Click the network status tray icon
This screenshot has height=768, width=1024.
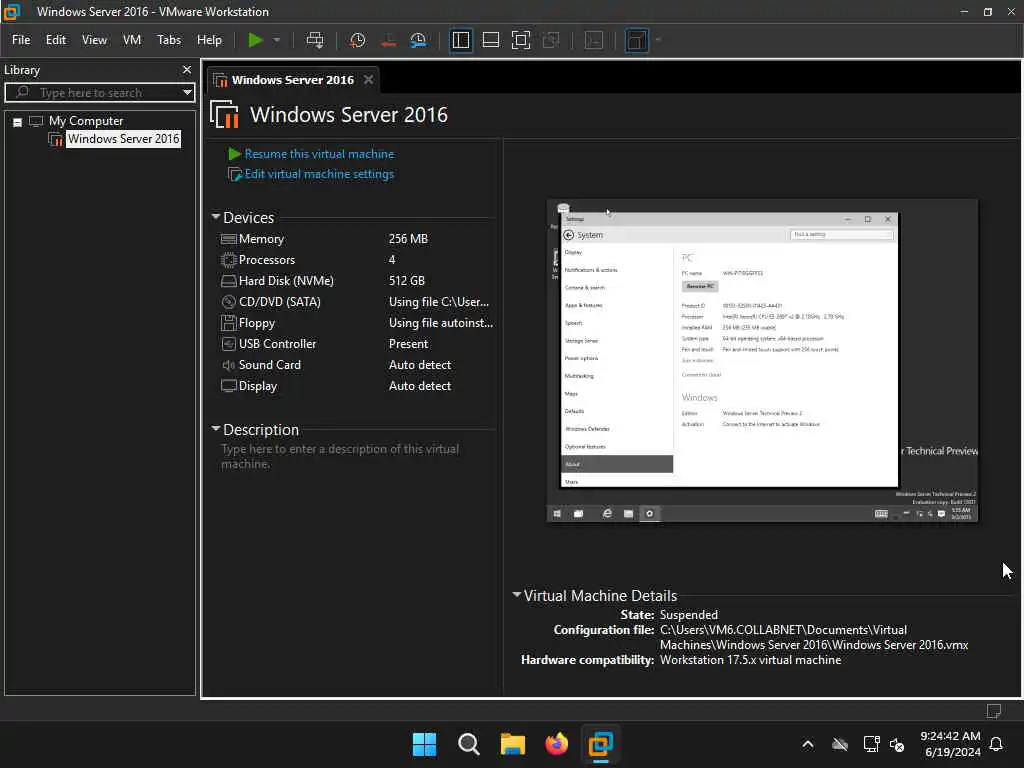click(871, 744)
